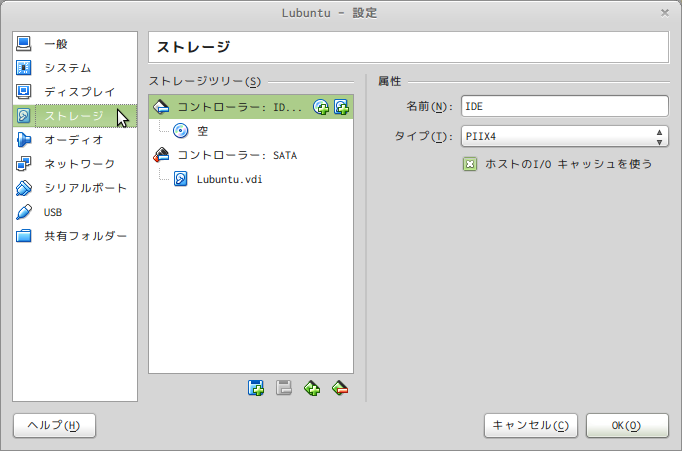Select the IDE controller row
The width and height of the screenshot is (682, 451).
click(x=251, y=107)
